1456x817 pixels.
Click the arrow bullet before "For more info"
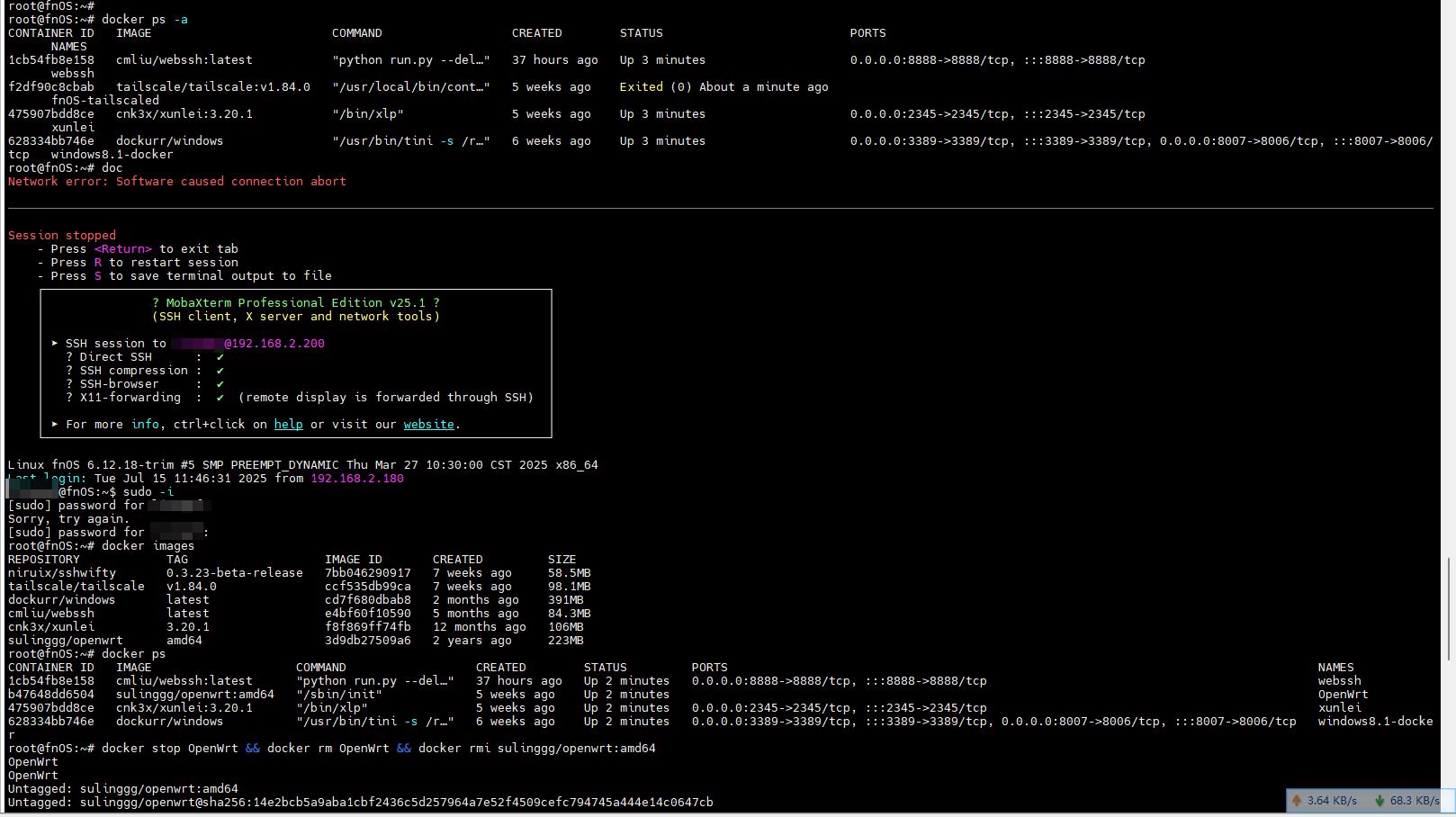point(55,425)
